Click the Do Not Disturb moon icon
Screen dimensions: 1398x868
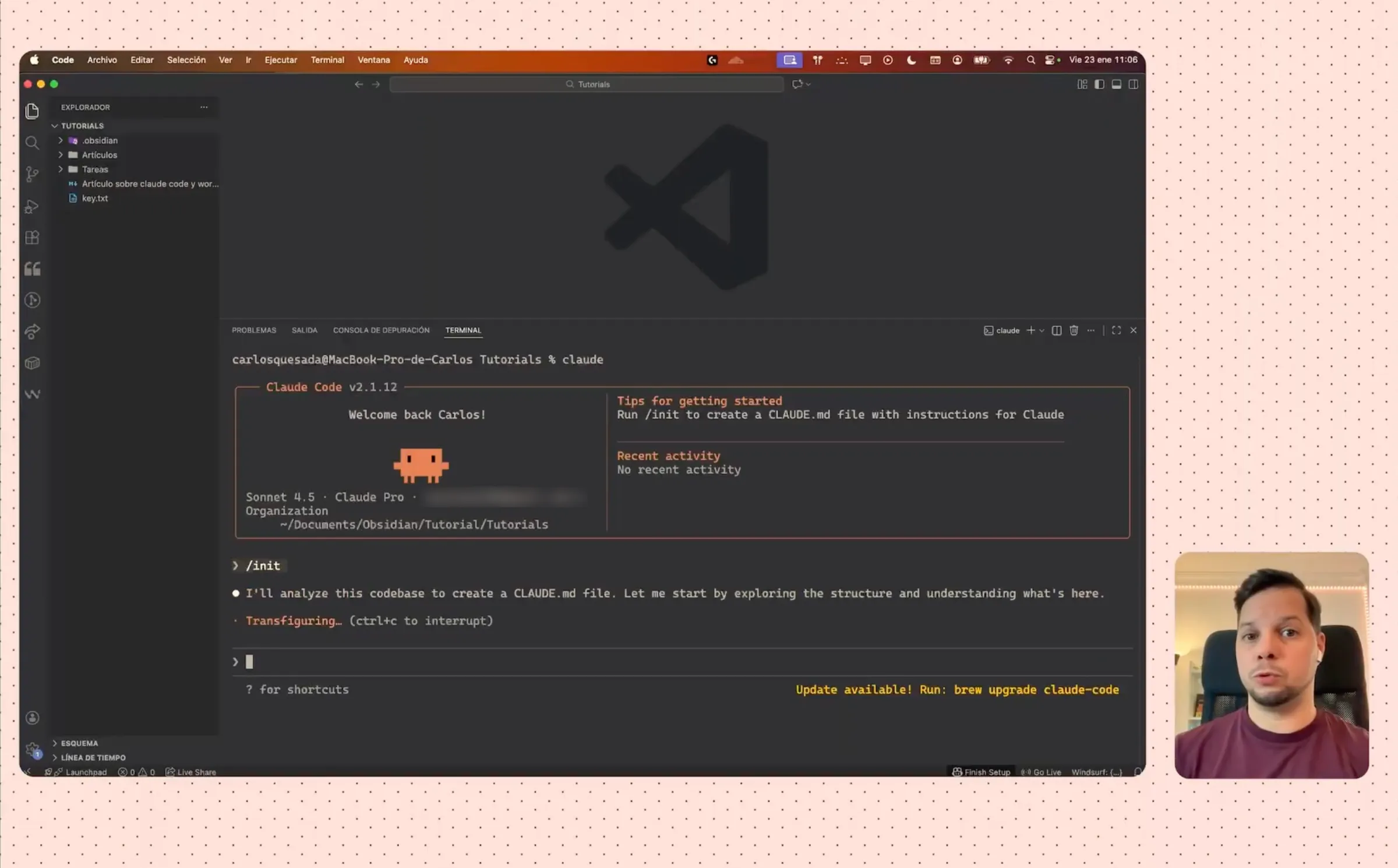tap(912, 60)
